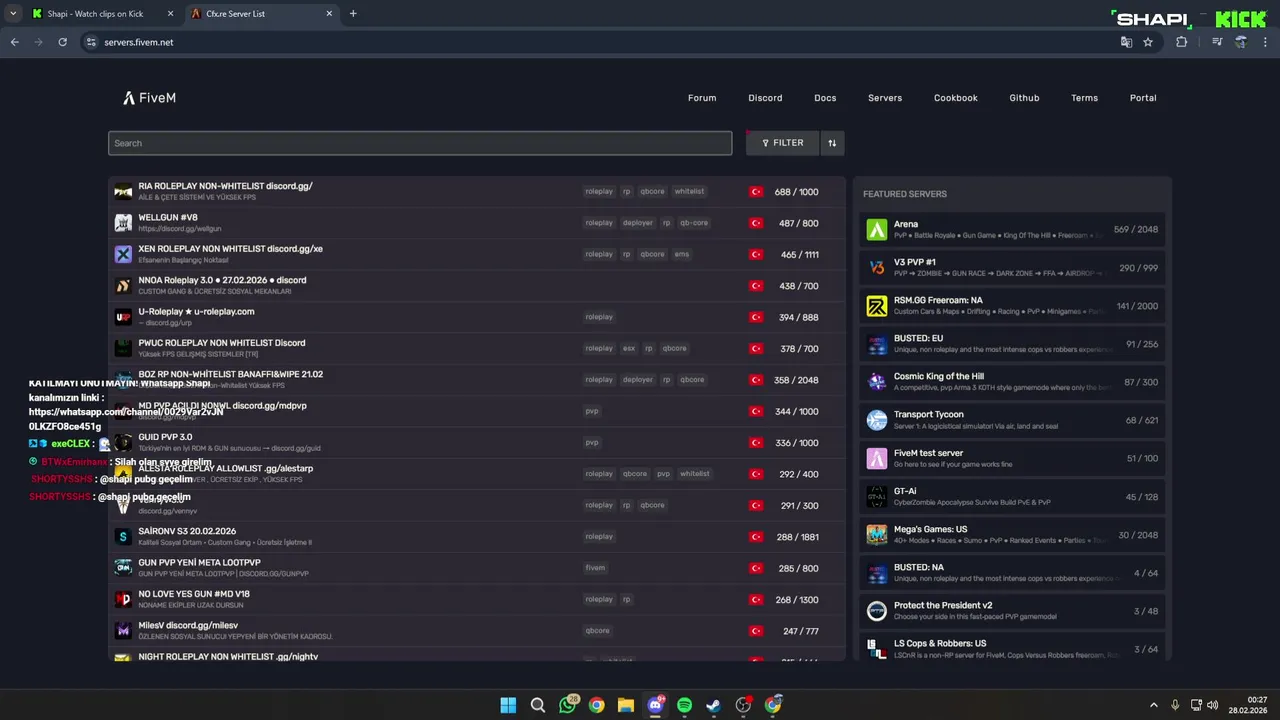Click the SAİRONV S3 server icon
This screenshot has width=1280, height=720.
click(123, 537)
